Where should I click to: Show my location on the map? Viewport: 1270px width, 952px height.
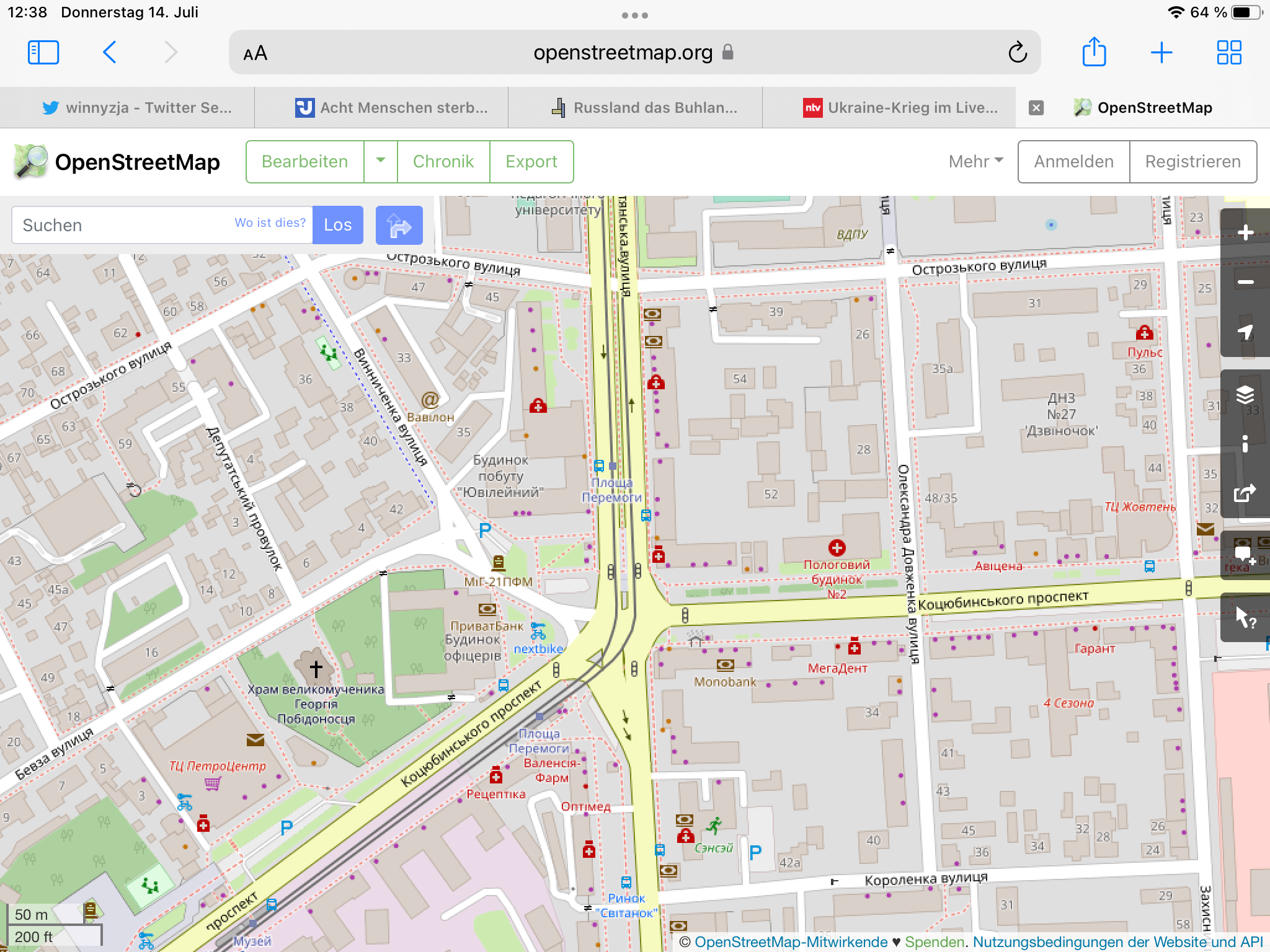point(1245,332)
